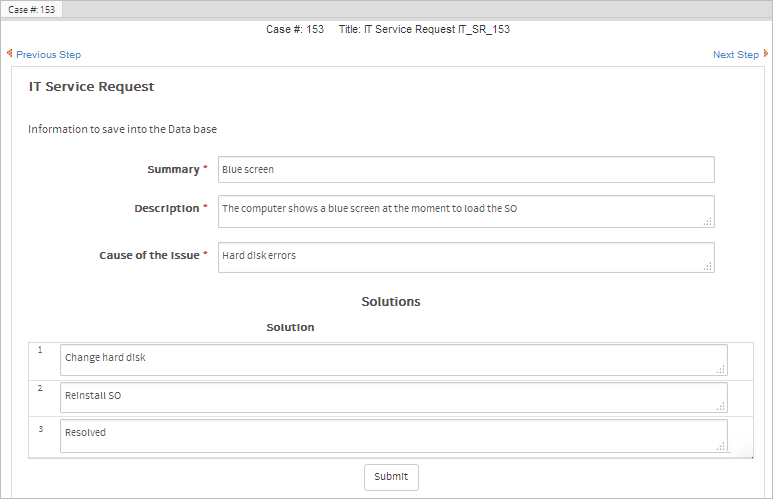Click resize grip of 'Reinstall SO' box
Screen dimensions: 773x499
point(720,407)
